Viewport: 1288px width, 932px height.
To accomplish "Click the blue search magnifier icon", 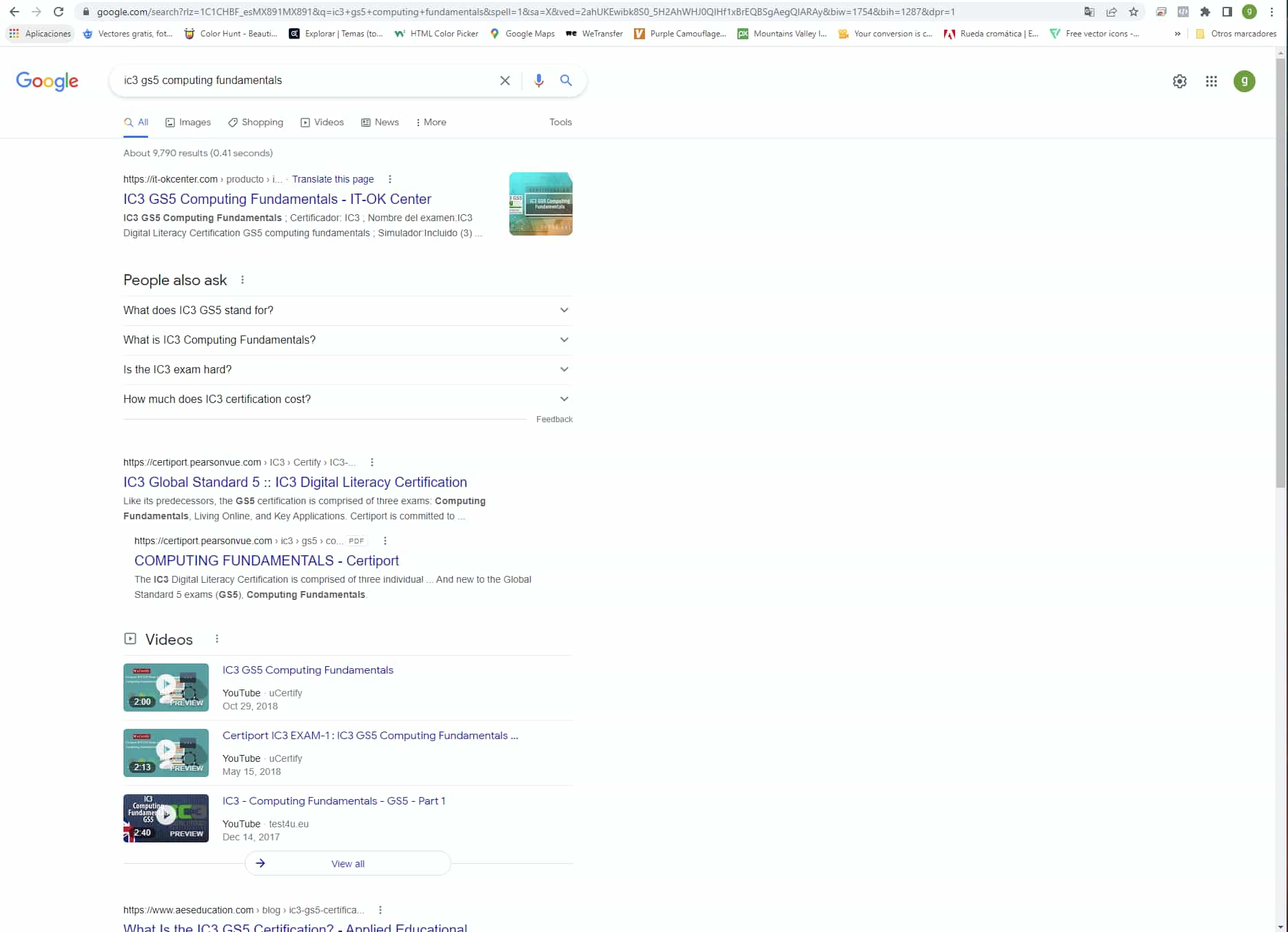I will [x=566, y=81].
